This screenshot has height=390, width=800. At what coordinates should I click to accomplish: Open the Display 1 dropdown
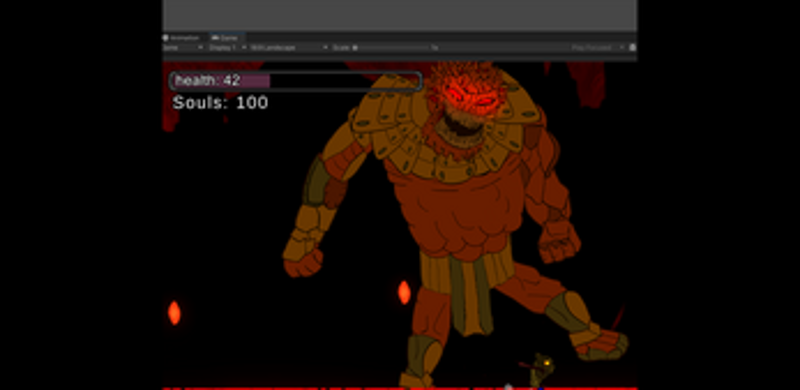tap(228, 47)
